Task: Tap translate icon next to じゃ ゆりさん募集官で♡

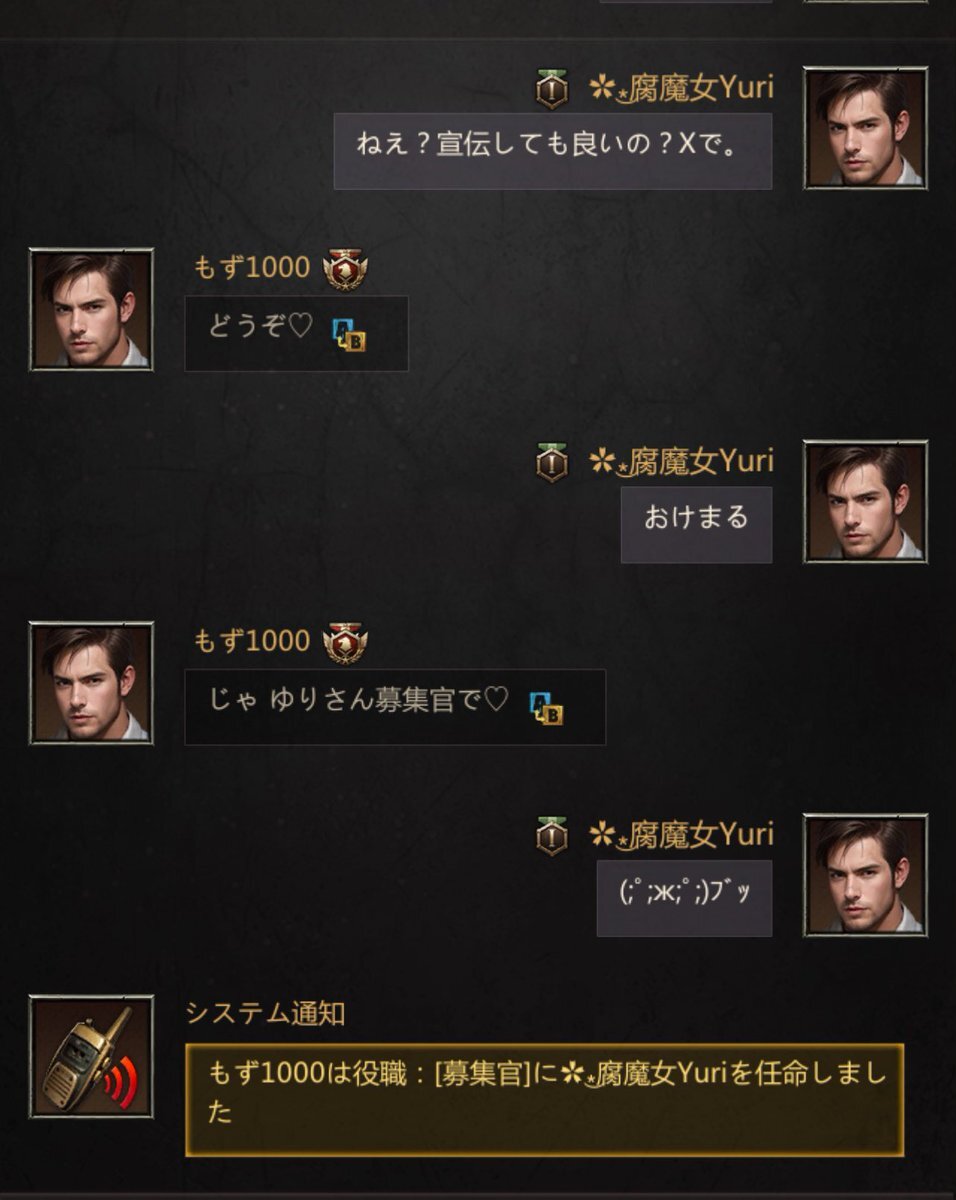Action: (x=546, y=707)
